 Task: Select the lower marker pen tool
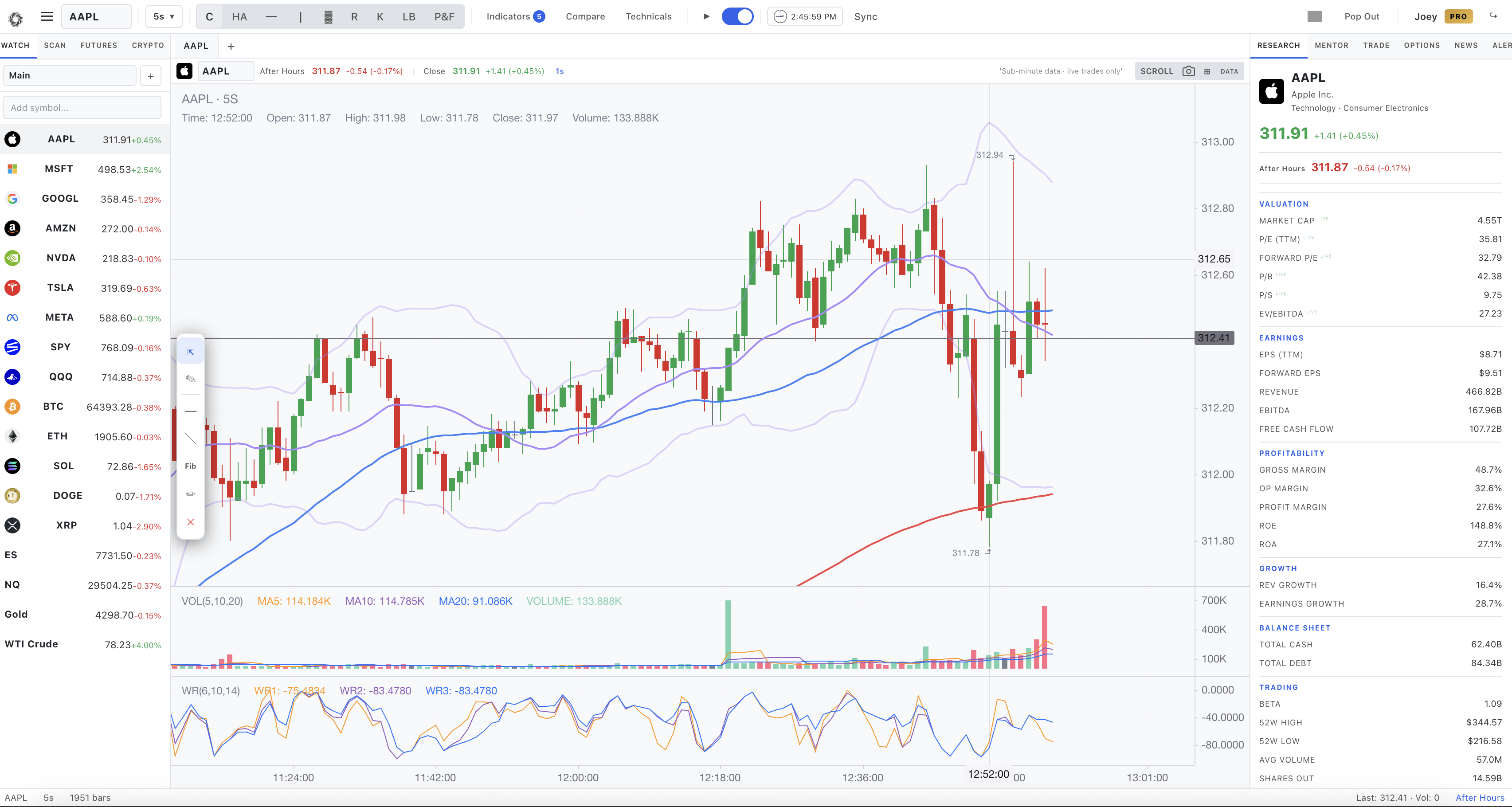190,494
